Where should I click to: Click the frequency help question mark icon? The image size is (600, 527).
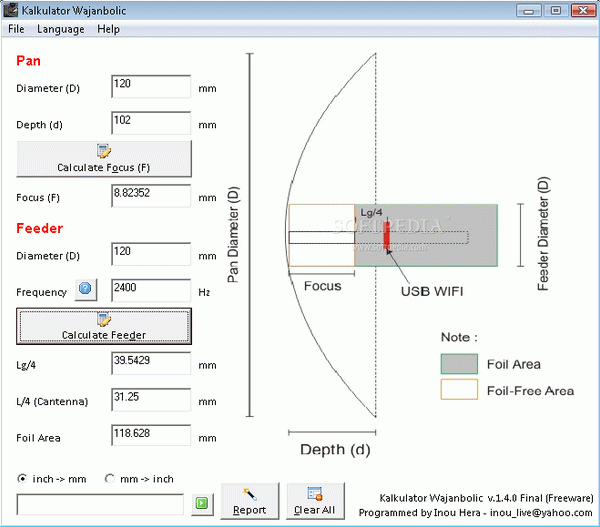tap(86, 291)
